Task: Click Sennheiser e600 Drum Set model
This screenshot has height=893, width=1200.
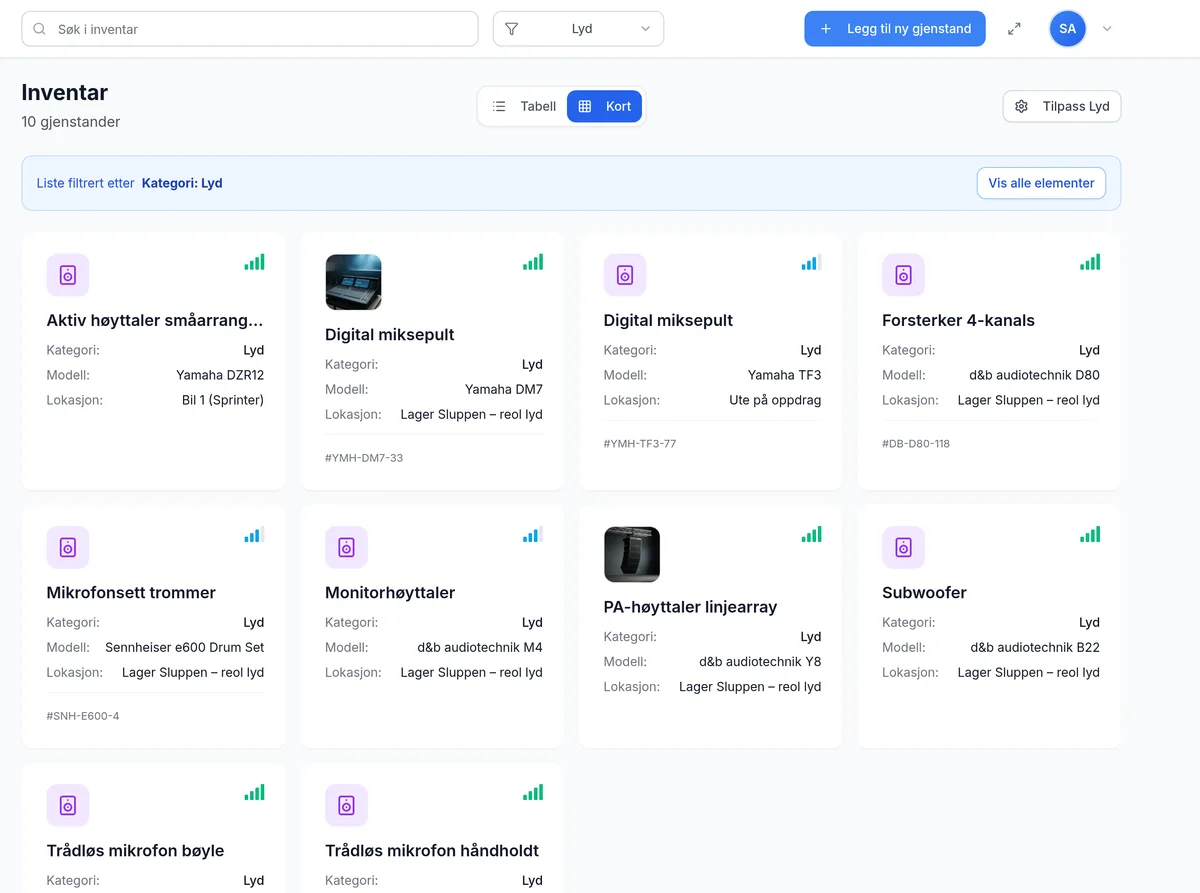Action: click(x=185, y=647)
